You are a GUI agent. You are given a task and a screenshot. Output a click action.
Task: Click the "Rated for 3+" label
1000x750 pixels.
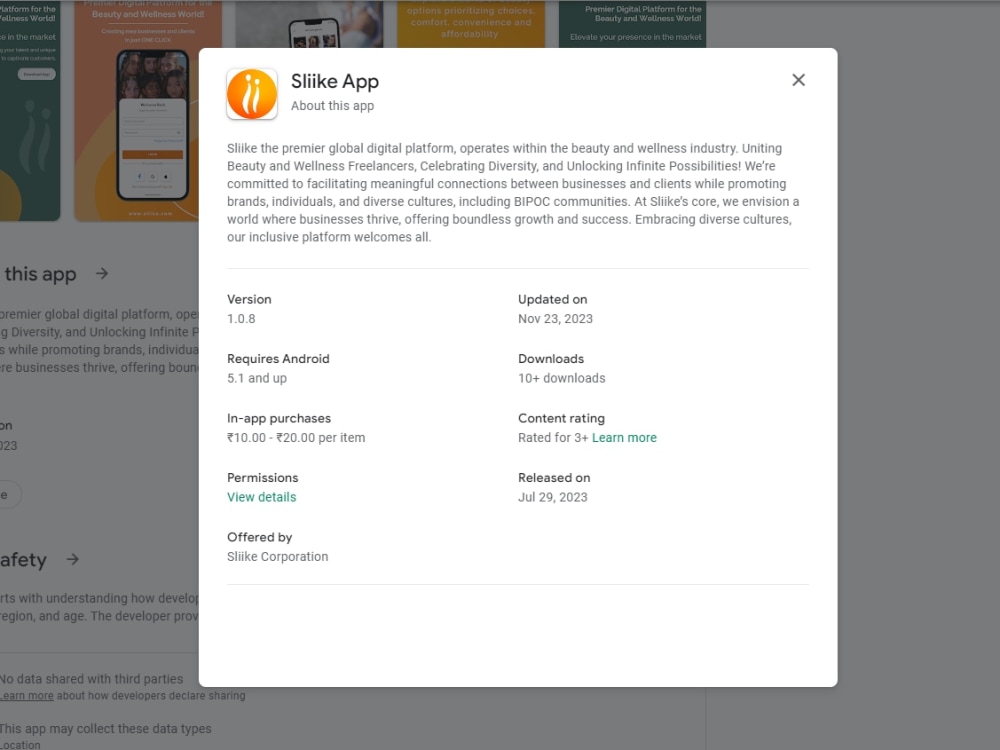(x=549, y=437)
